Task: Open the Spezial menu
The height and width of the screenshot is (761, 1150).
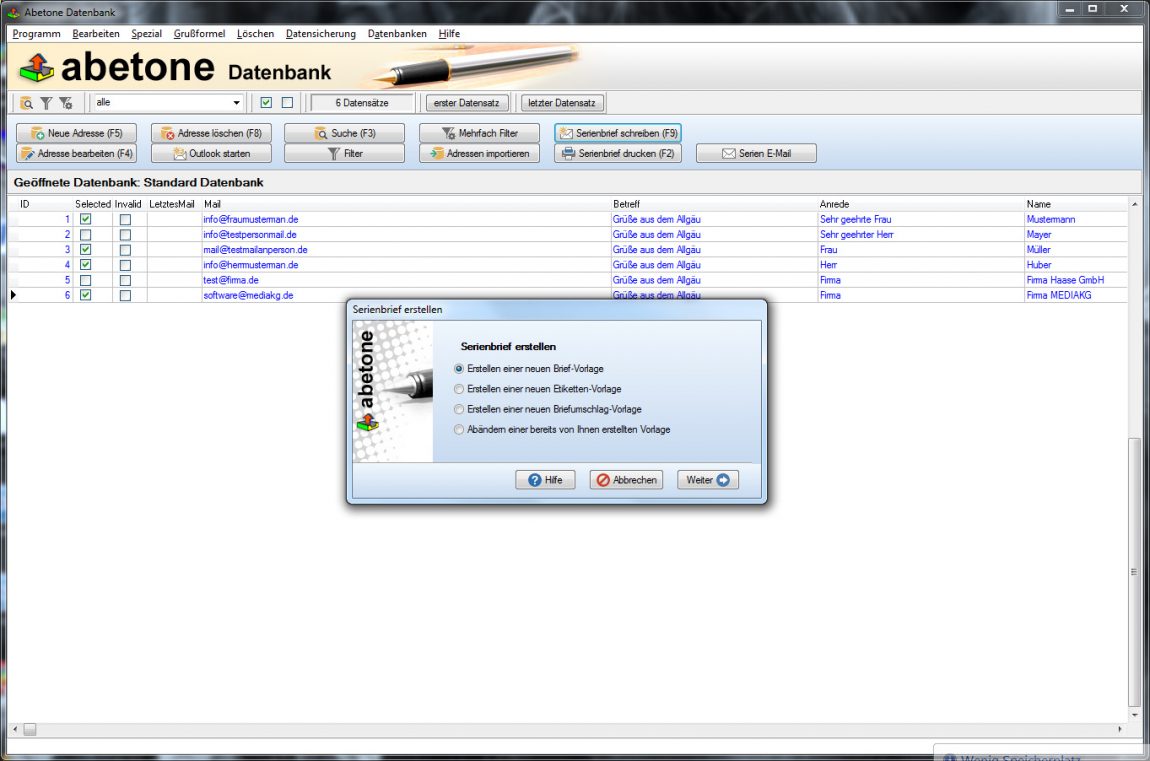Action: pyautogui.click(x=146, y=33)
